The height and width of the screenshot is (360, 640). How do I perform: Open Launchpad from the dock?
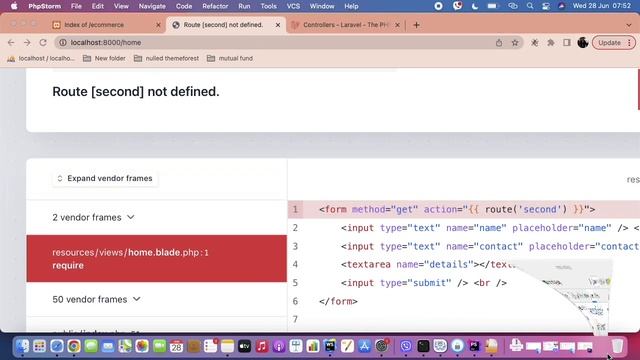tap(40, 346)
